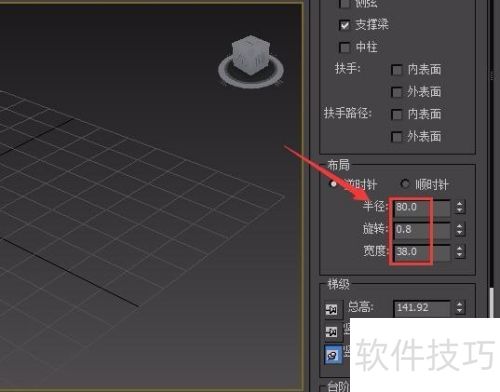Increase 宽度 with spinner up arrow

point(460,248)
